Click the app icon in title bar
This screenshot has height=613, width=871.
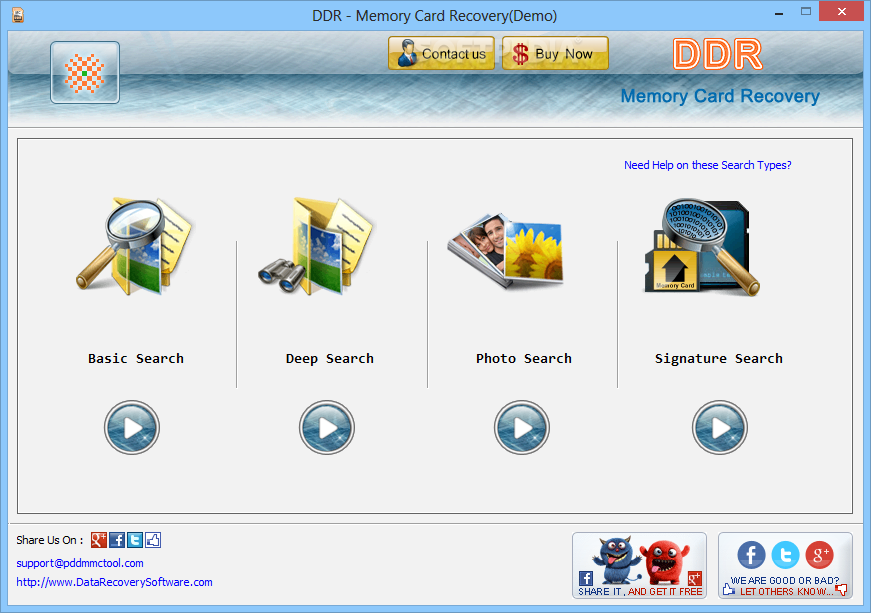[18, 15]
